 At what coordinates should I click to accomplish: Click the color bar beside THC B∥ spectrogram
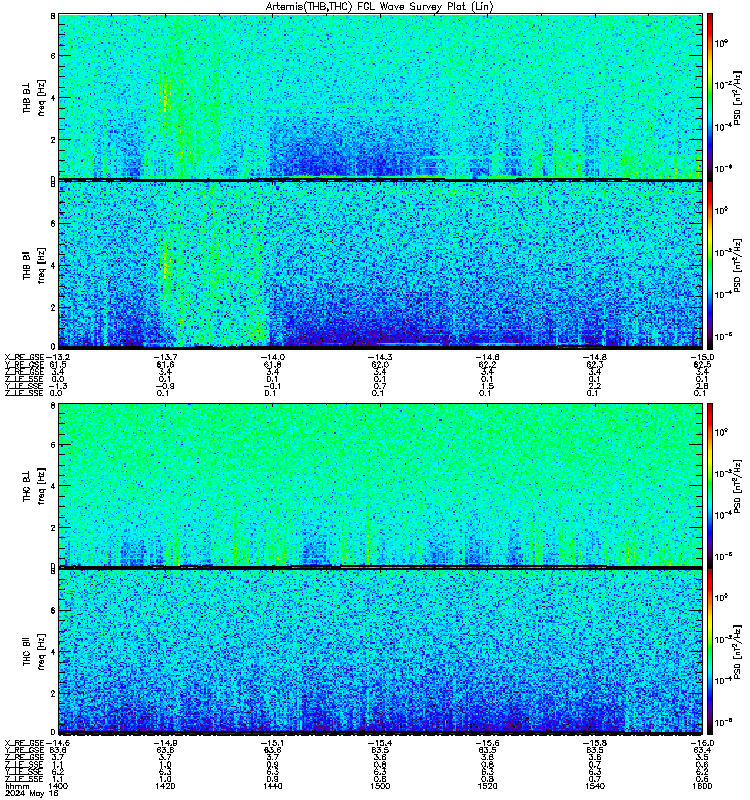710,652
